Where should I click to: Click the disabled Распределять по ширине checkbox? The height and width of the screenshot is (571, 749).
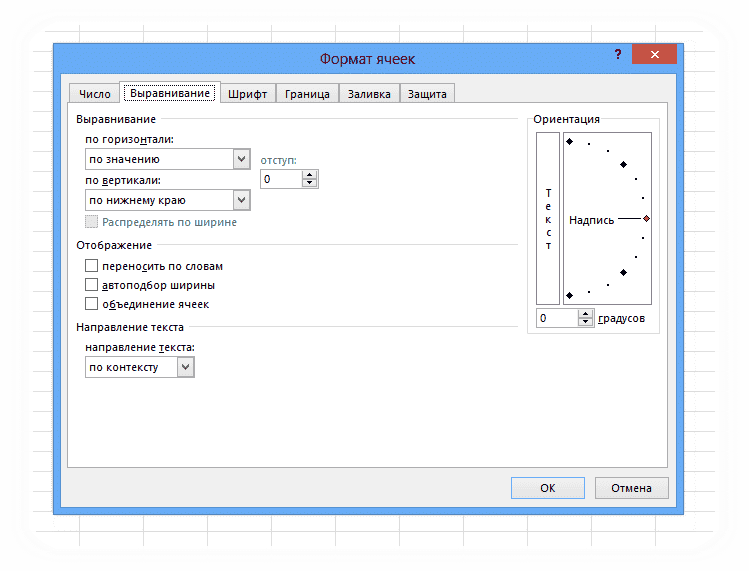coord(91,222)
